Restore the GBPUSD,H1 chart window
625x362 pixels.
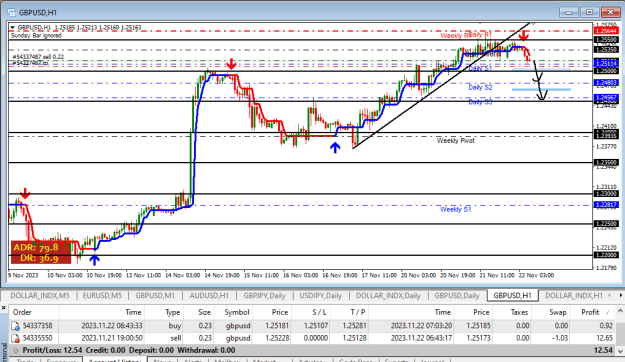(589, 12)
